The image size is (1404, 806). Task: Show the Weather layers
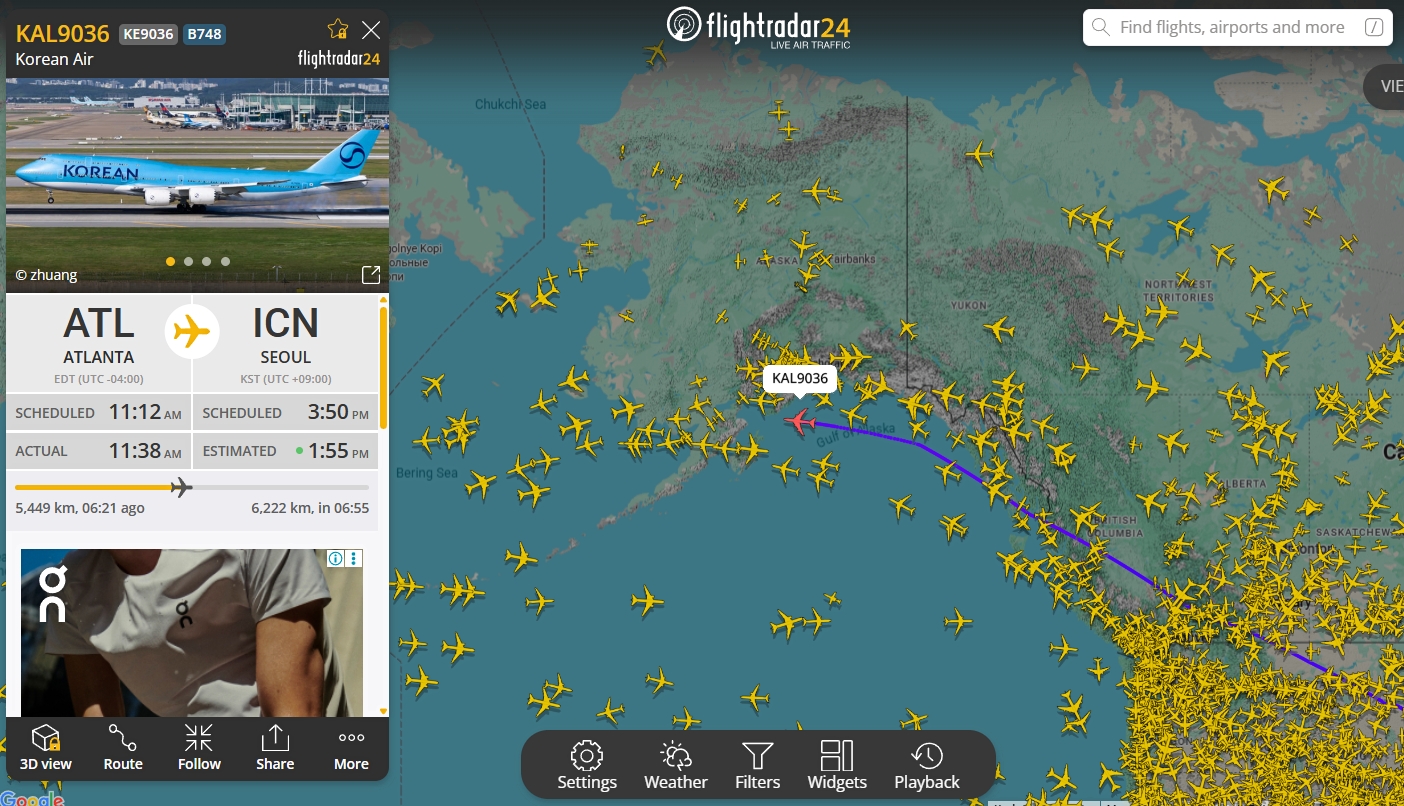(676, 765)
